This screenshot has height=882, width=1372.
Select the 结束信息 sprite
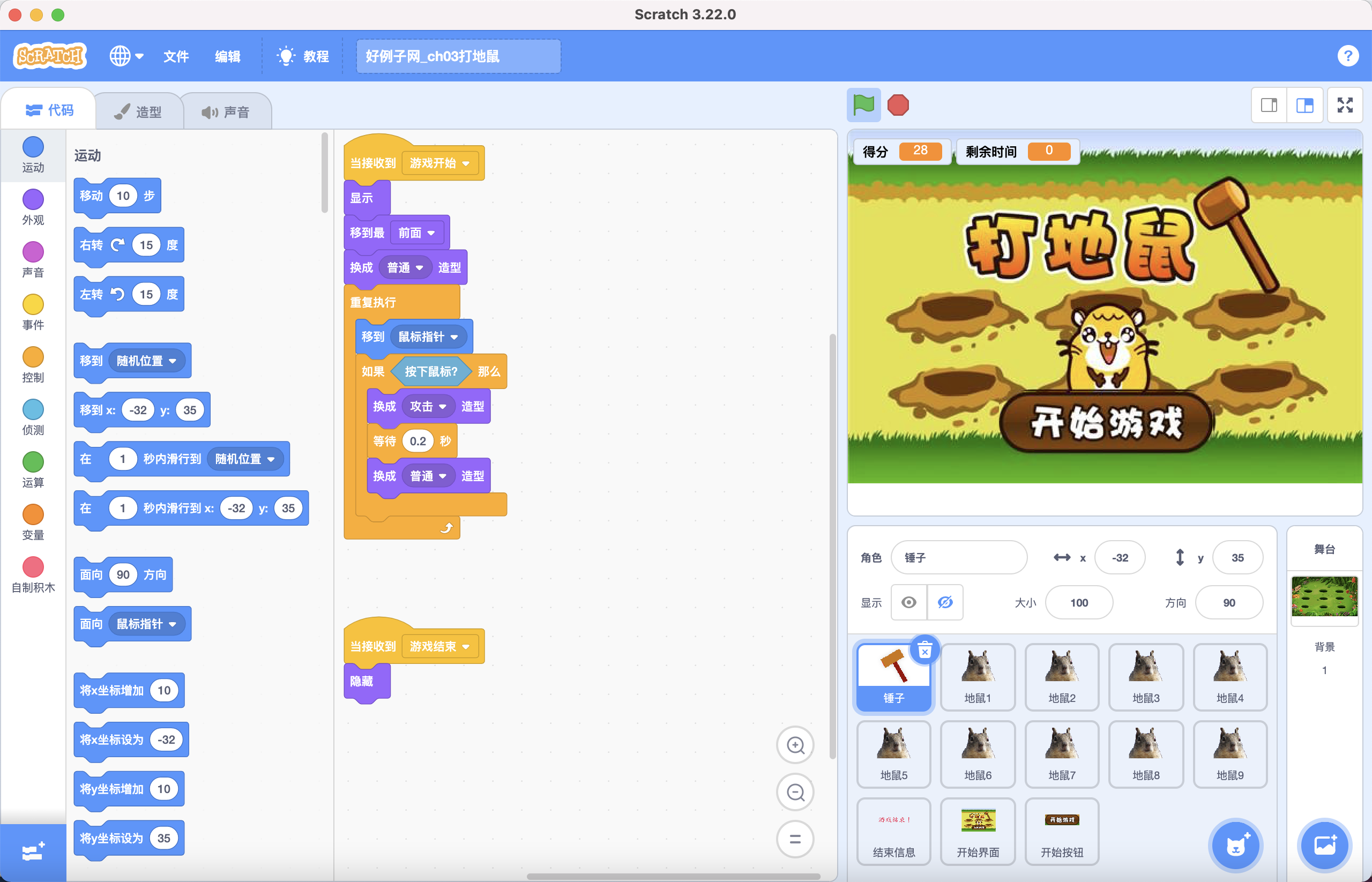click(x=893, y=831)
